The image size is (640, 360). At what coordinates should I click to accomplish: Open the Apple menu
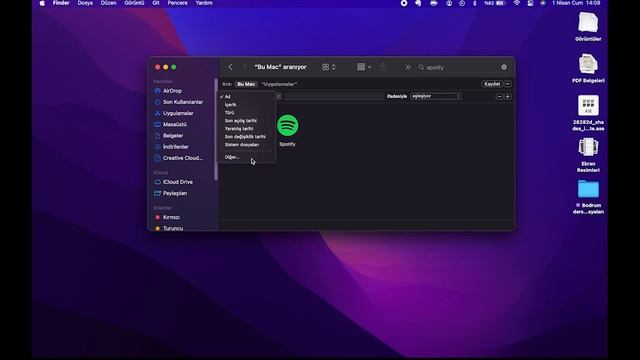[x=42, y=3]
